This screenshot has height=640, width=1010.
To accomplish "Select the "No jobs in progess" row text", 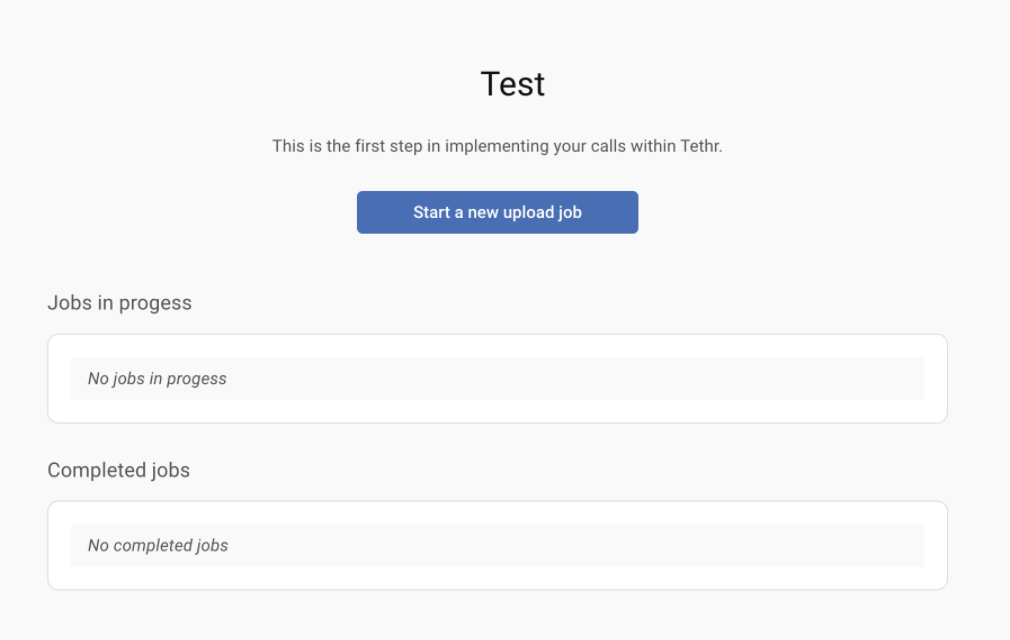I will pos(157,379).
